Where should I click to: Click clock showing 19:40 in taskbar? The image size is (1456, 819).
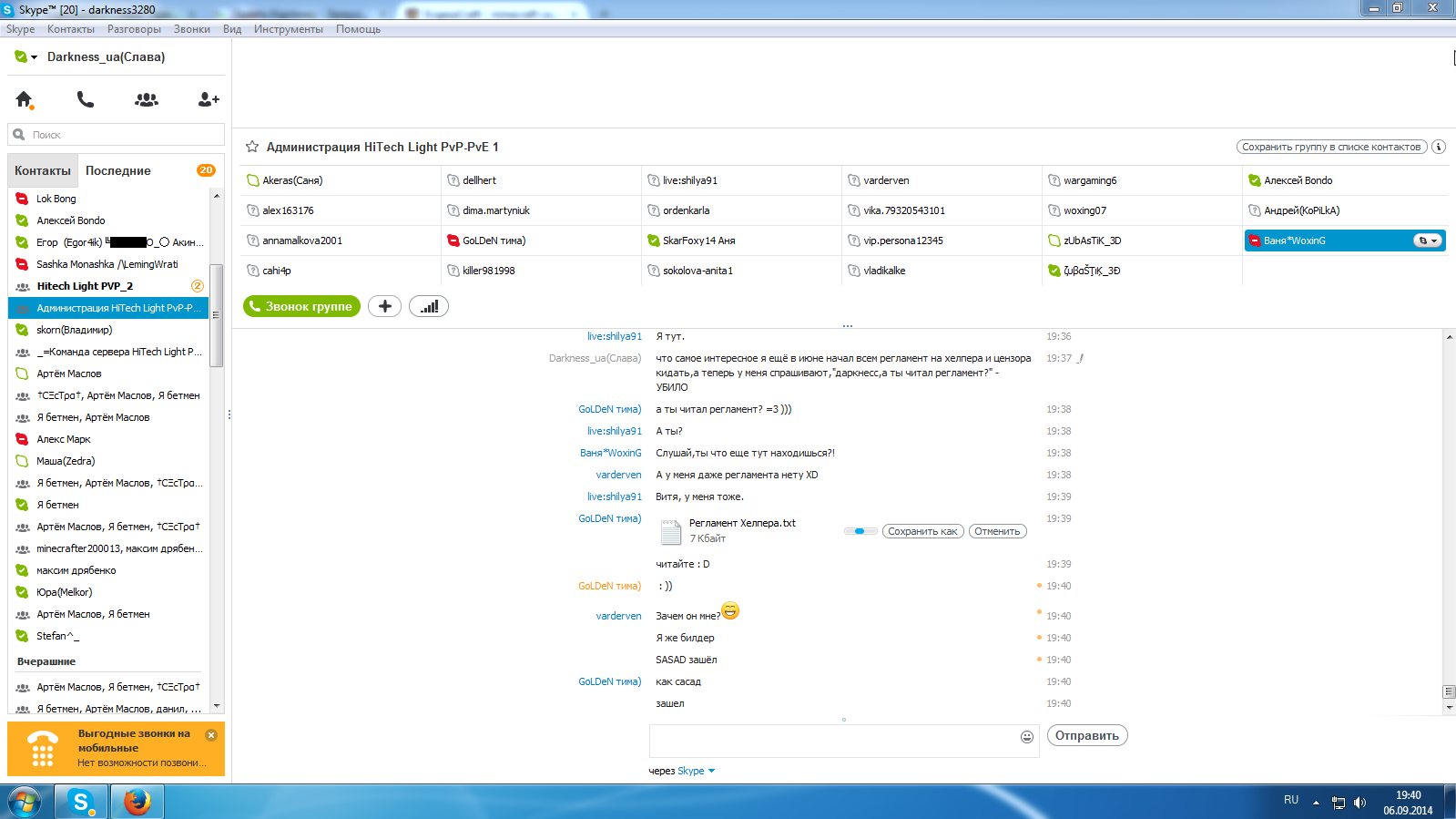click(x=1408, y=795)
